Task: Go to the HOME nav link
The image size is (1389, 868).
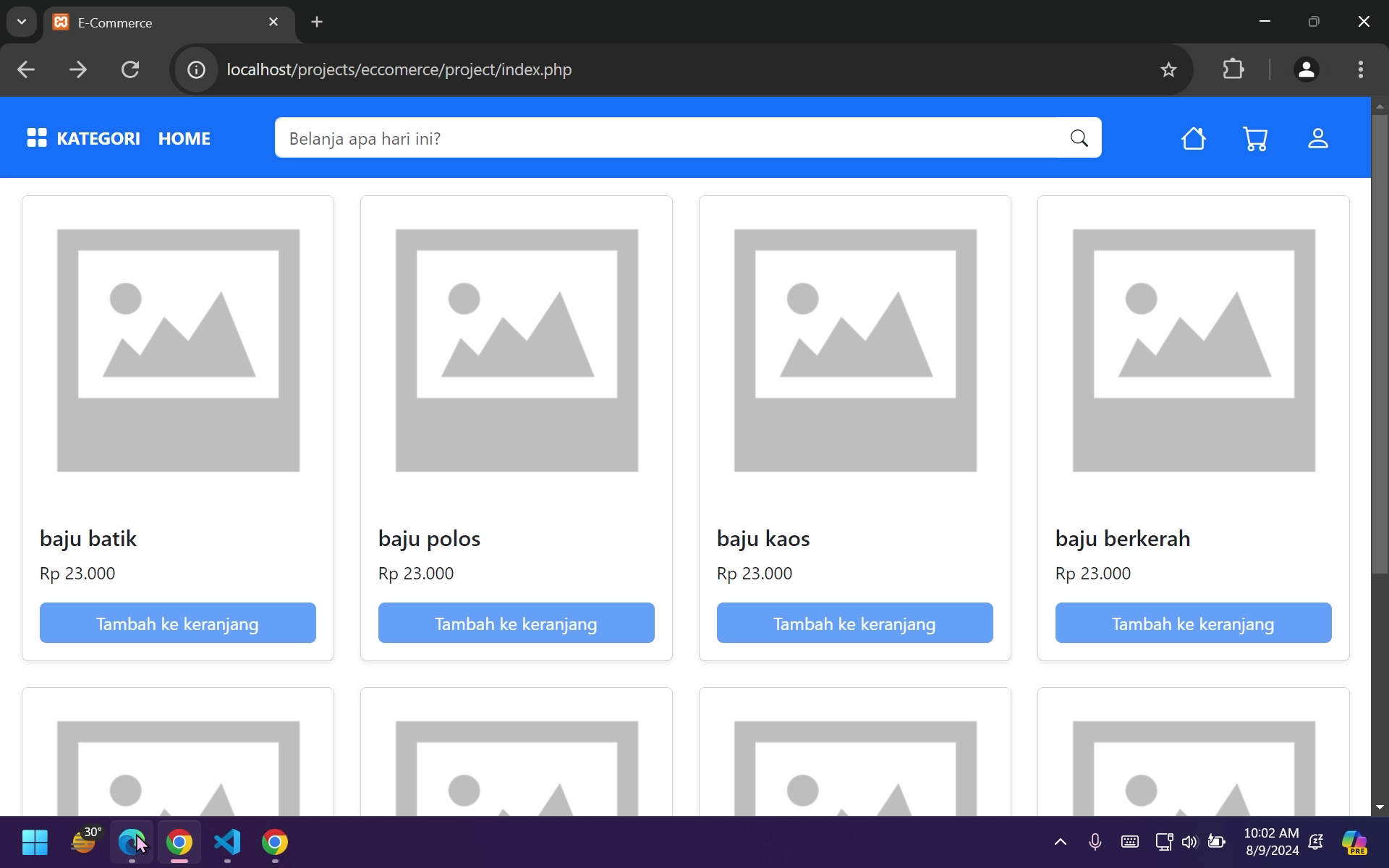Action: [184, 138]
